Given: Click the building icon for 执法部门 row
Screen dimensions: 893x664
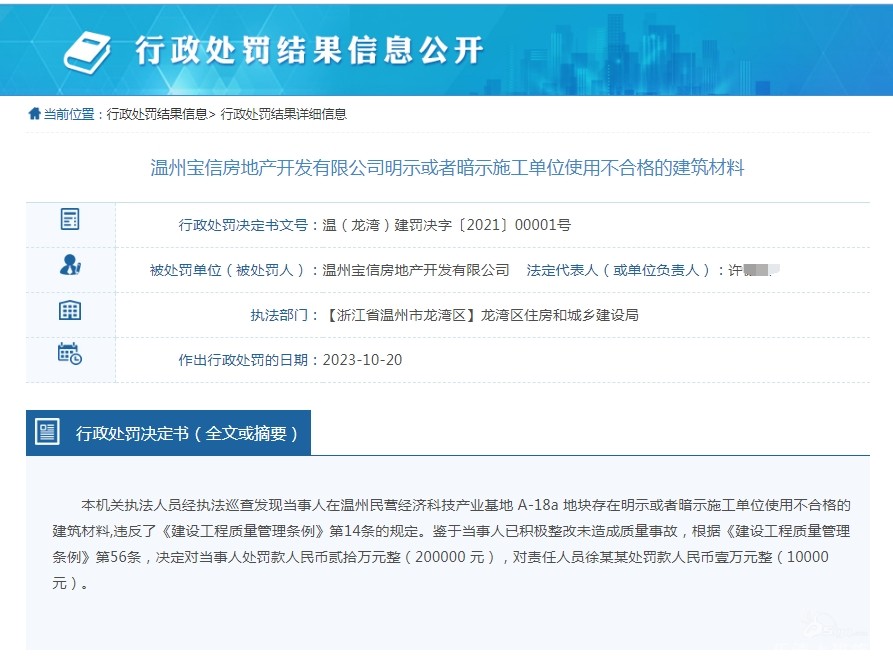Looking at the screenshot, I should 70,310.
